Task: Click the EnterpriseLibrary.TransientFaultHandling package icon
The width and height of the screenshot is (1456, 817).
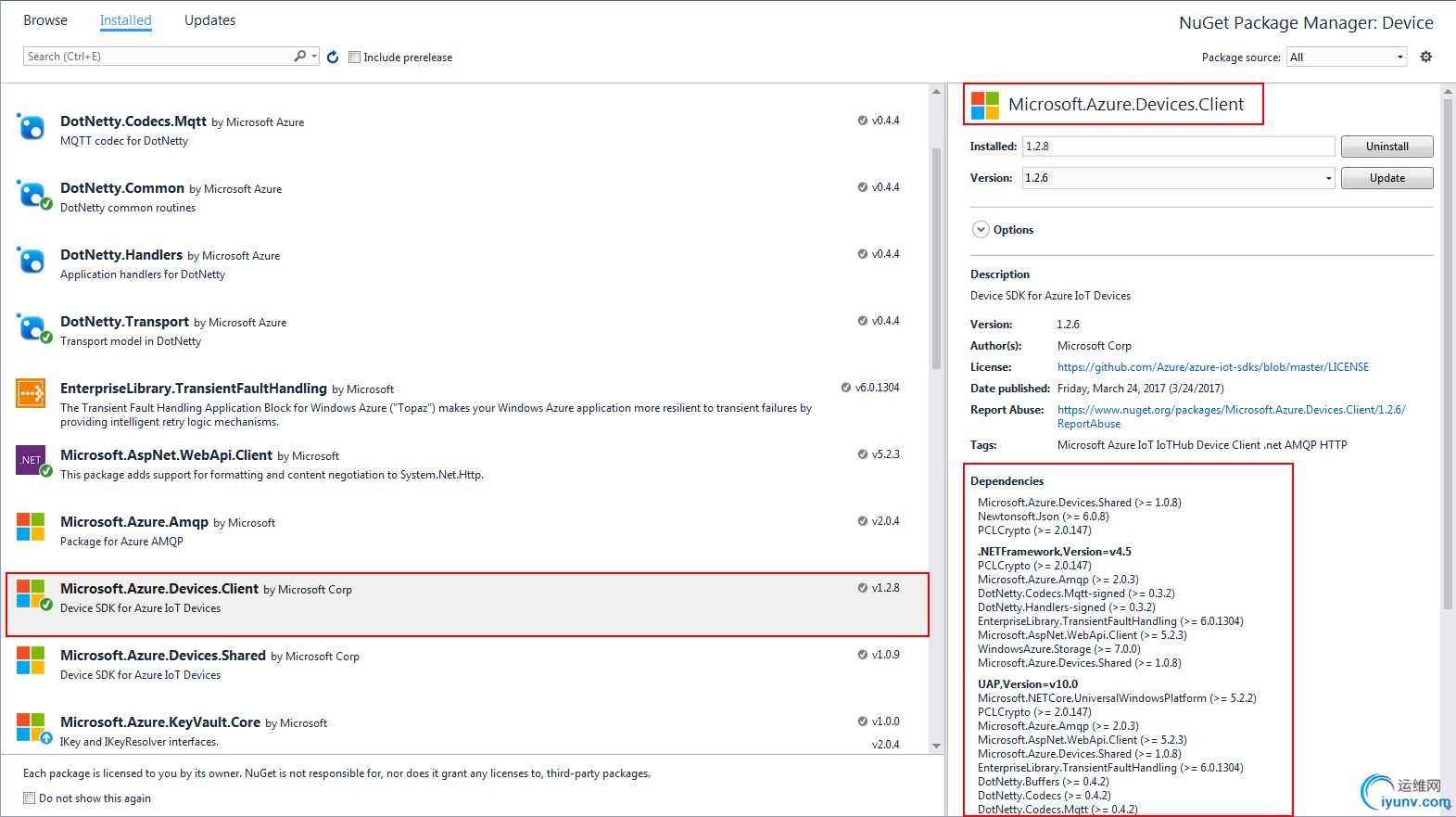Action: (x=31, y=393)
